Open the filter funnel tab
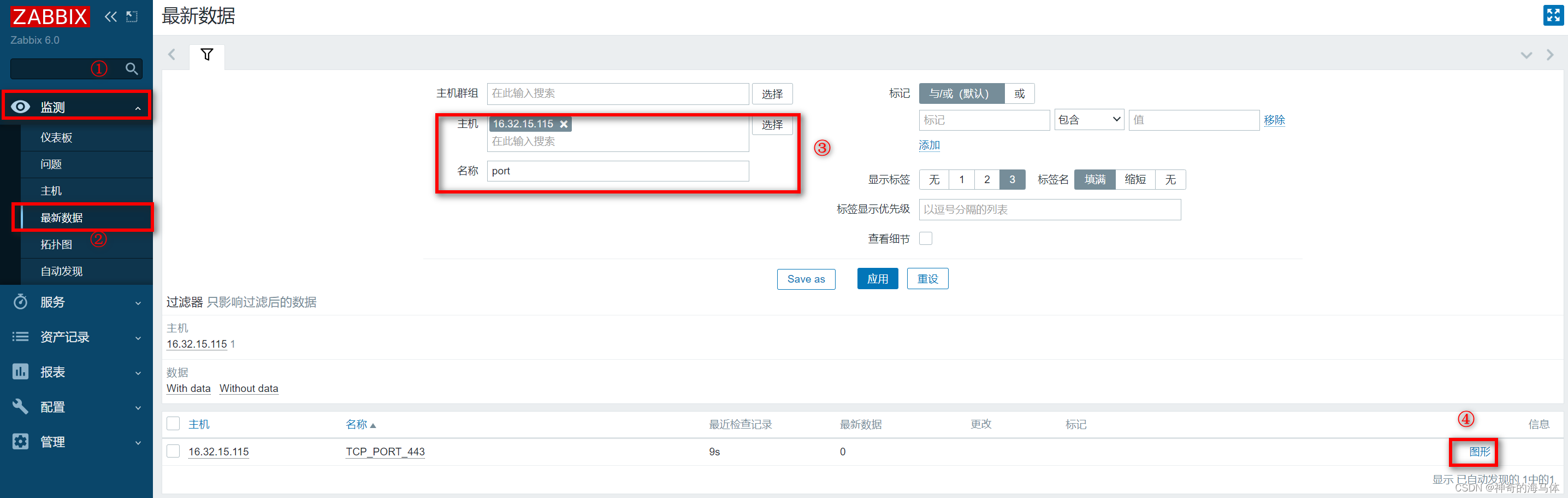The image size is (1568, 498). tap(207, 55)
